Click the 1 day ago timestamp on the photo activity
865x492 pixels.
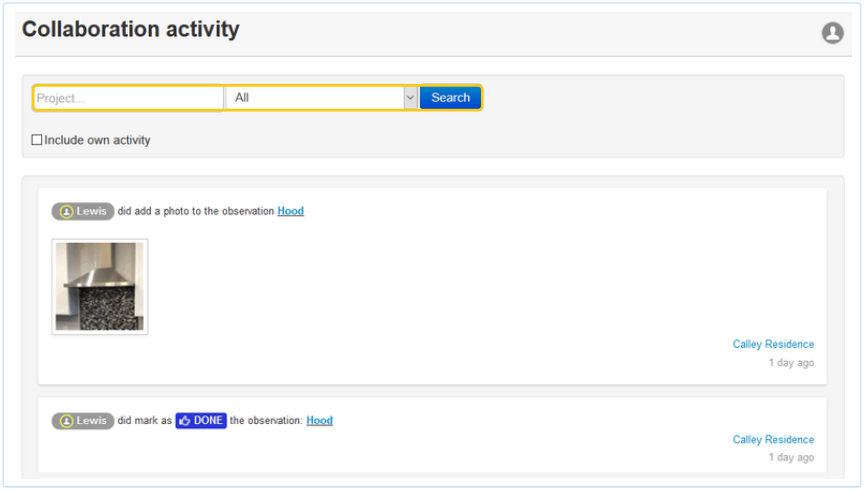[790, 363]
